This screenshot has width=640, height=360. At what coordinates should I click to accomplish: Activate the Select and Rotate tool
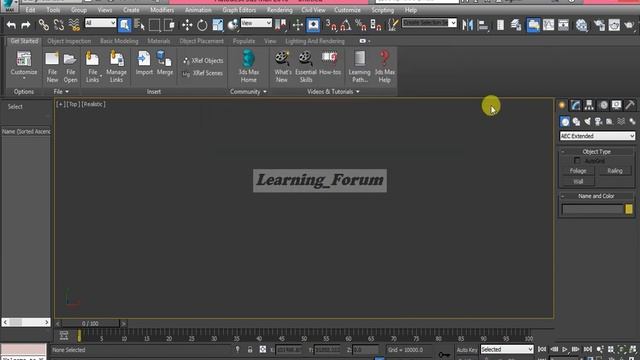[202, 25]
